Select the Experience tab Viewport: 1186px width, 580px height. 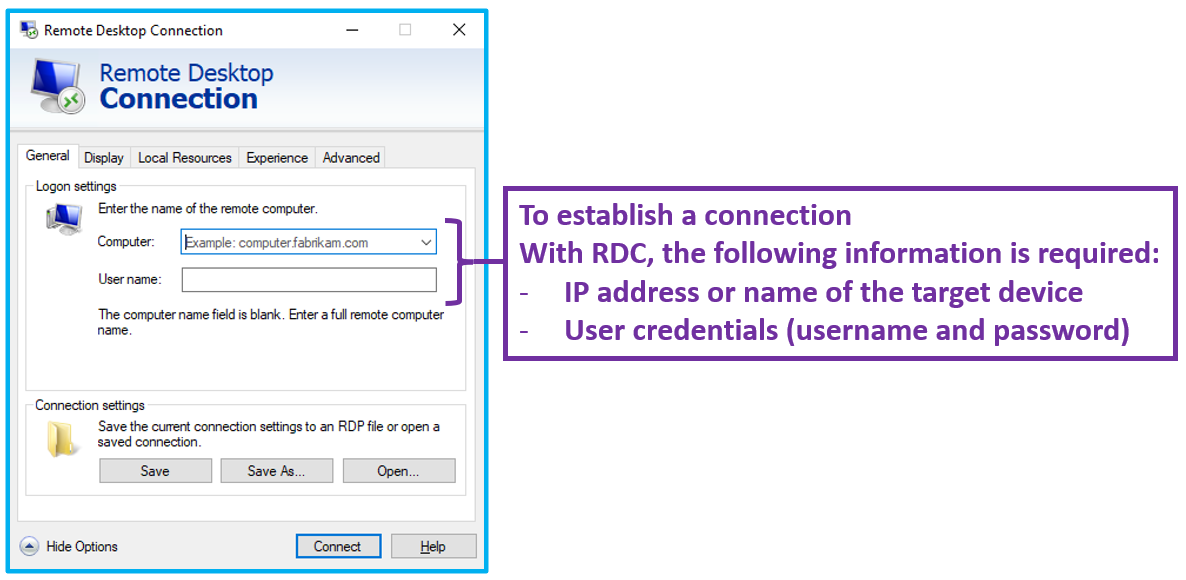pos(277,157)
